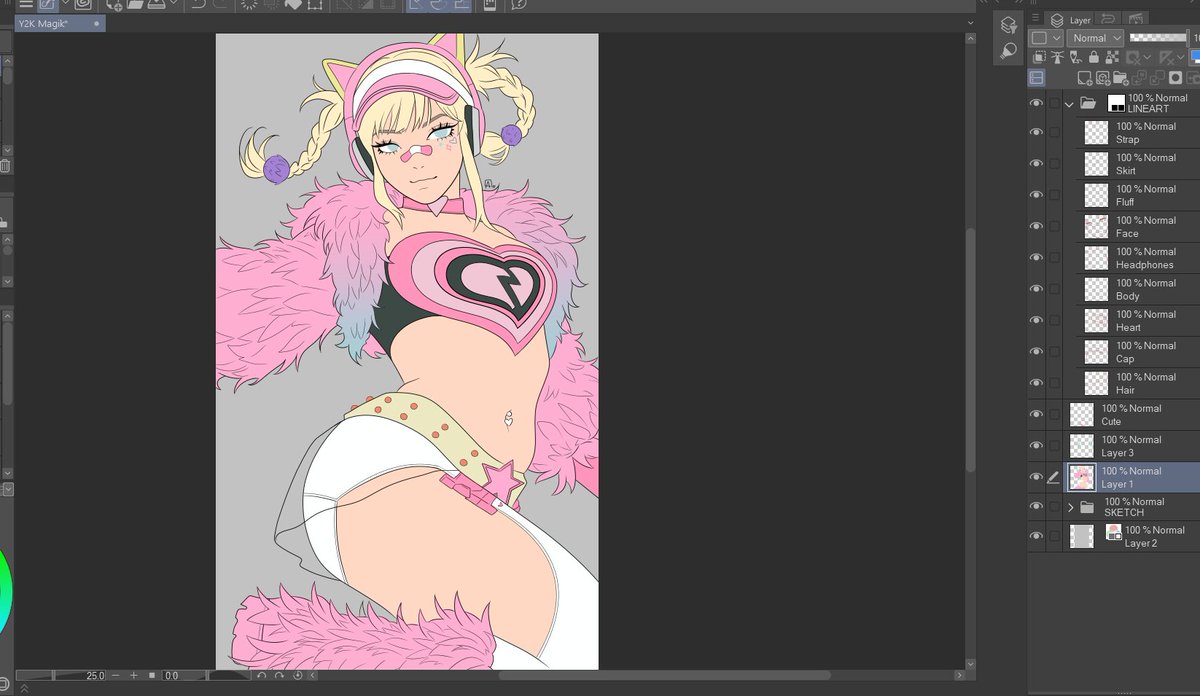Screen dimensions: 1200x696
Task: Open dropdown arrow next to save icon
Action: click(174, 4)
